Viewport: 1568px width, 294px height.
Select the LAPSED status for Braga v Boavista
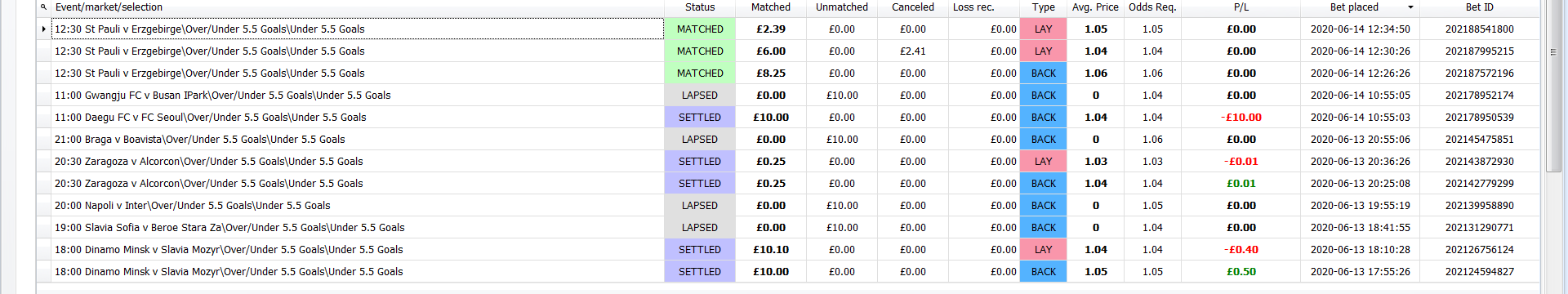700,140
